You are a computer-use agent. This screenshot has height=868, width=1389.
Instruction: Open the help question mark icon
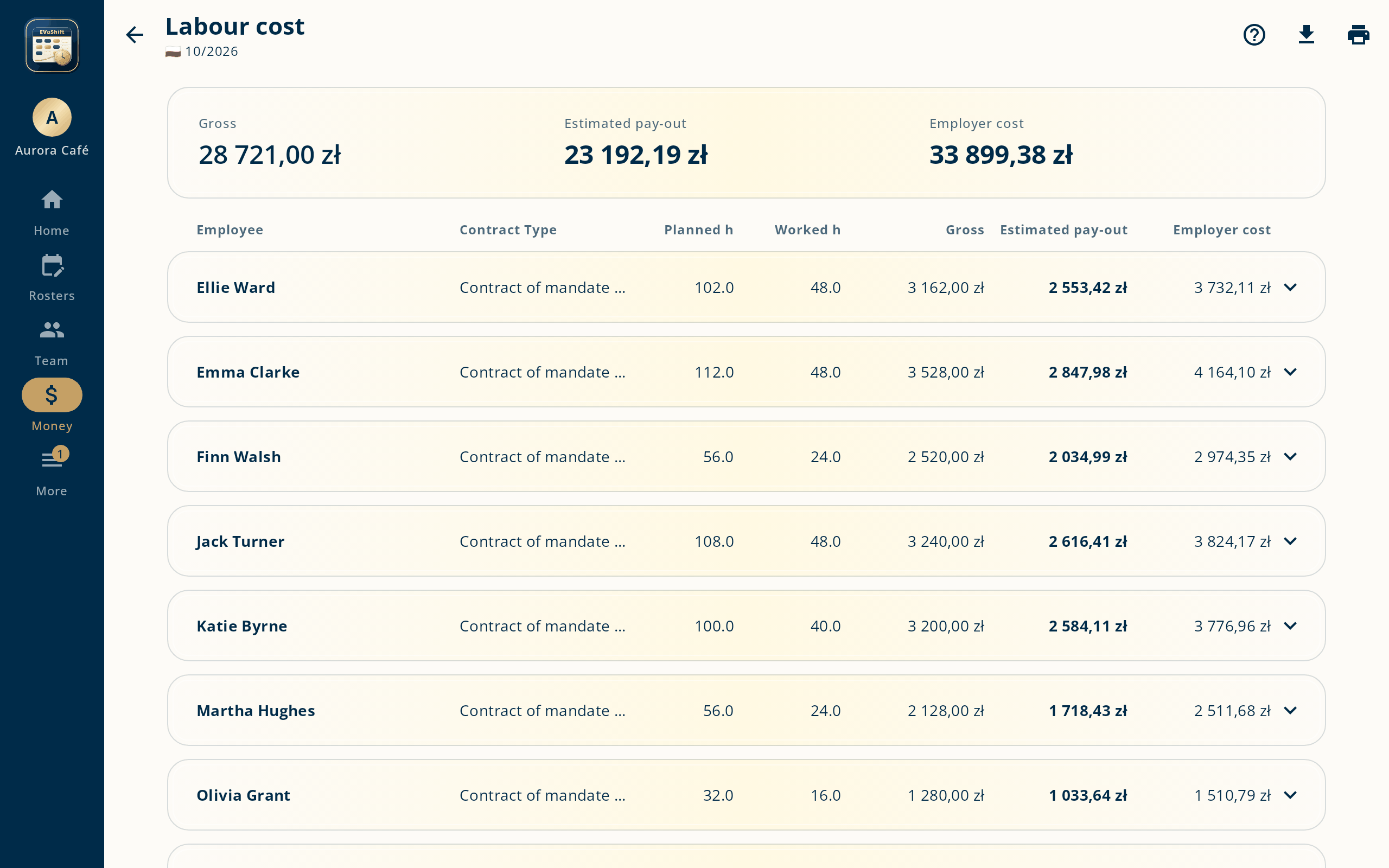(1254, 34)
